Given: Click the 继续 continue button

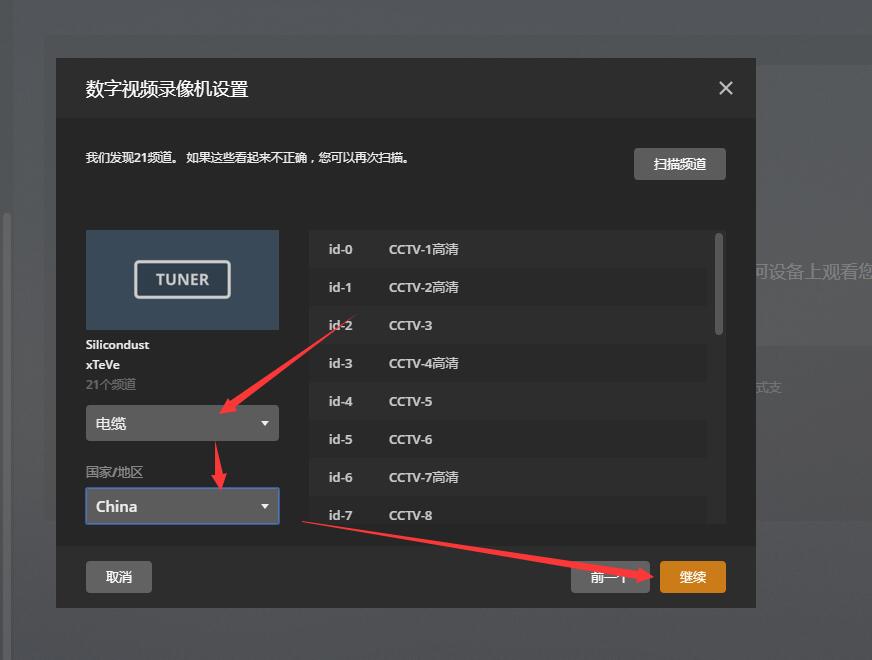Looking at the screenshot, I should click(692, 577).
